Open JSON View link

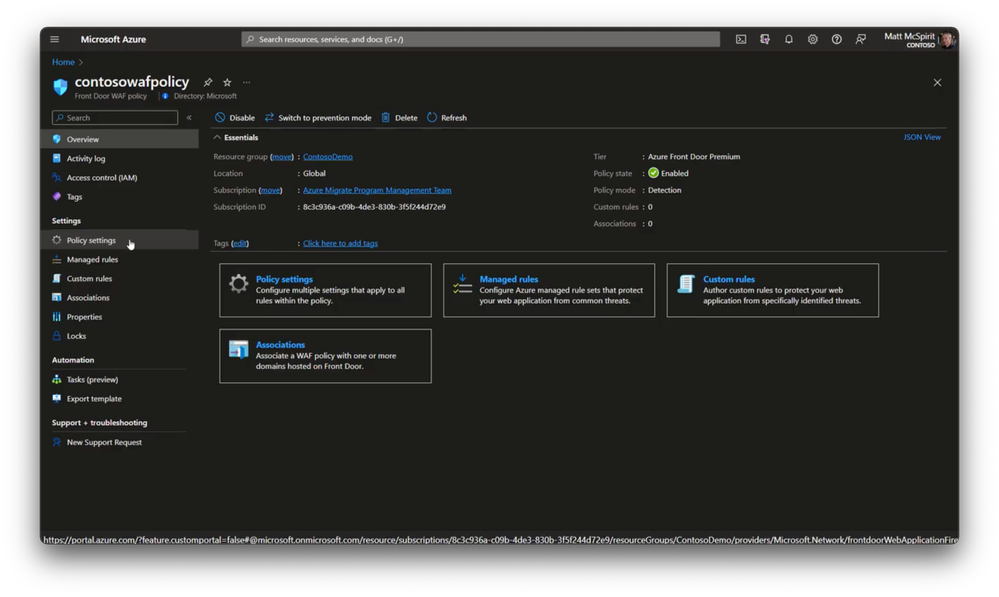922,137
